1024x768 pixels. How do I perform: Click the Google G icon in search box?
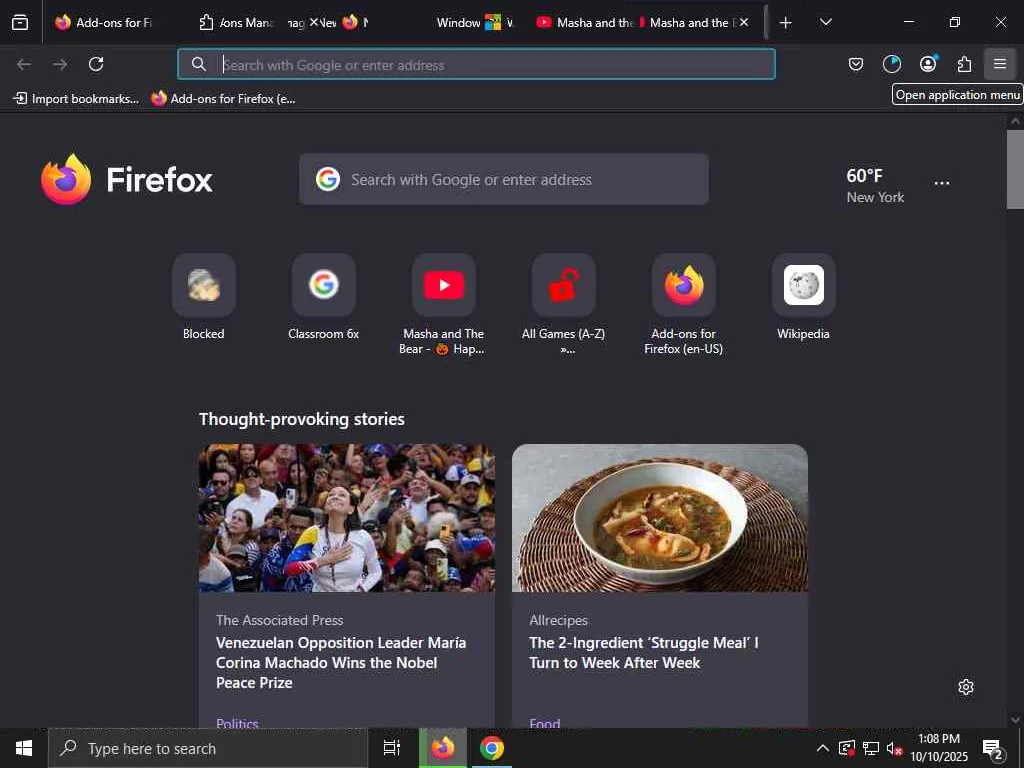pyautogui.click(x=328, y=179)
